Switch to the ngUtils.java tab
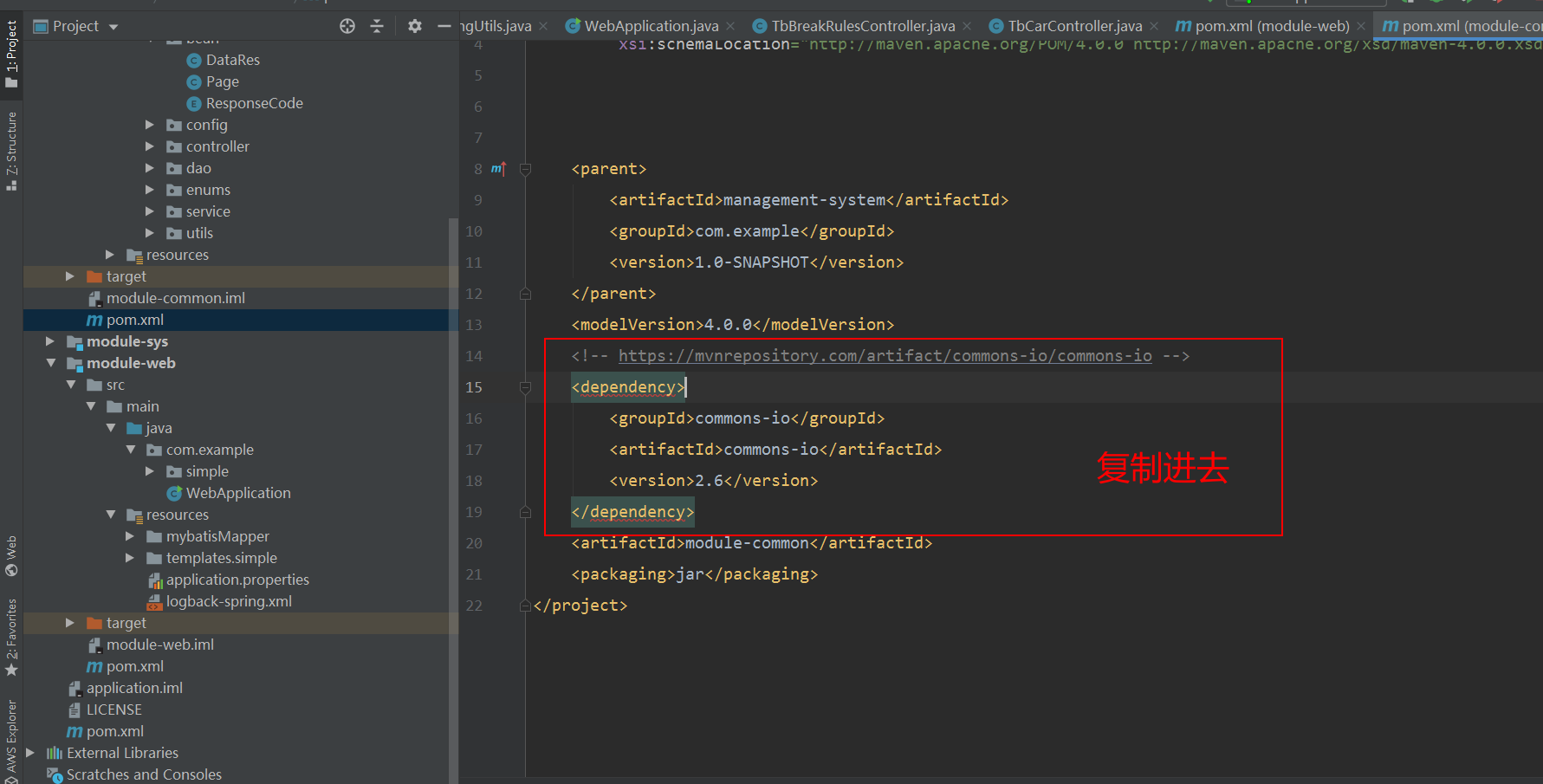The image size is (1543, 784). tap(496, 26)
